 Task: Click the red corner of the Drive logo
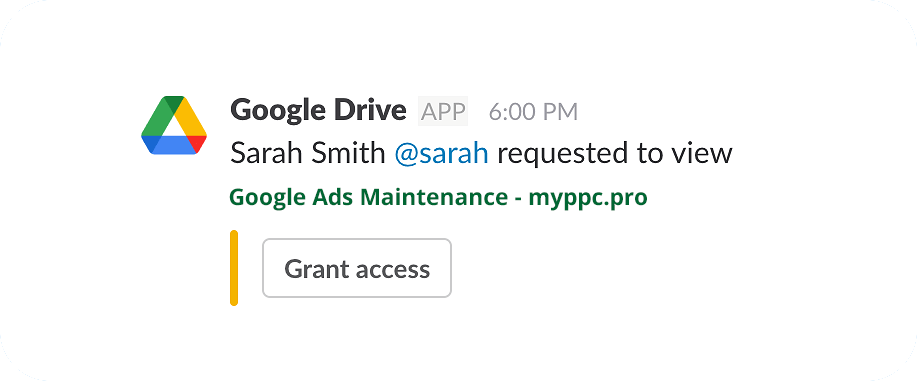click(199, 143)
